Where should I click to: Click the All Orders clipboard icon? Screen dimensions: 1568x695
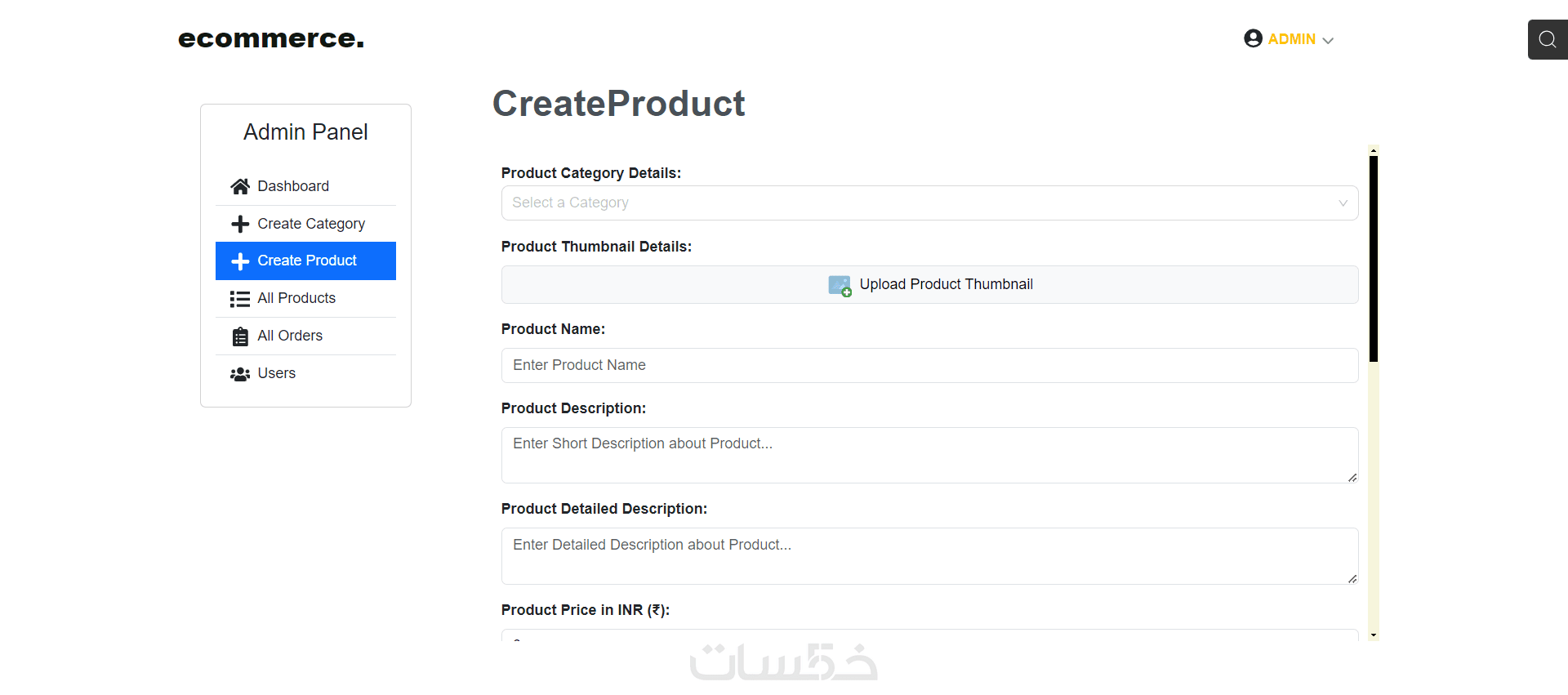240,336
